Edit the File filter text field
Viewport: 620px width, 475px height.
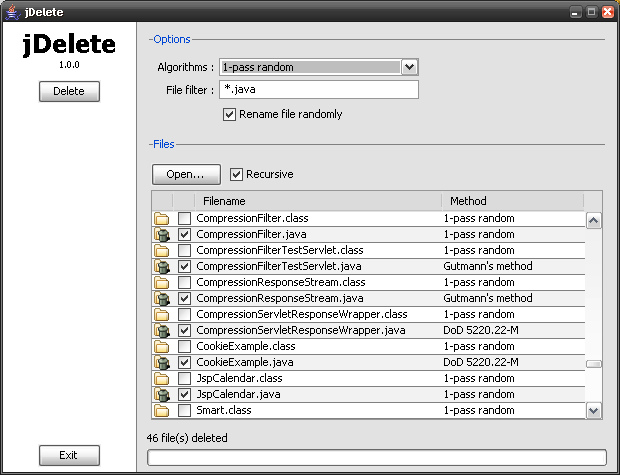318,90
